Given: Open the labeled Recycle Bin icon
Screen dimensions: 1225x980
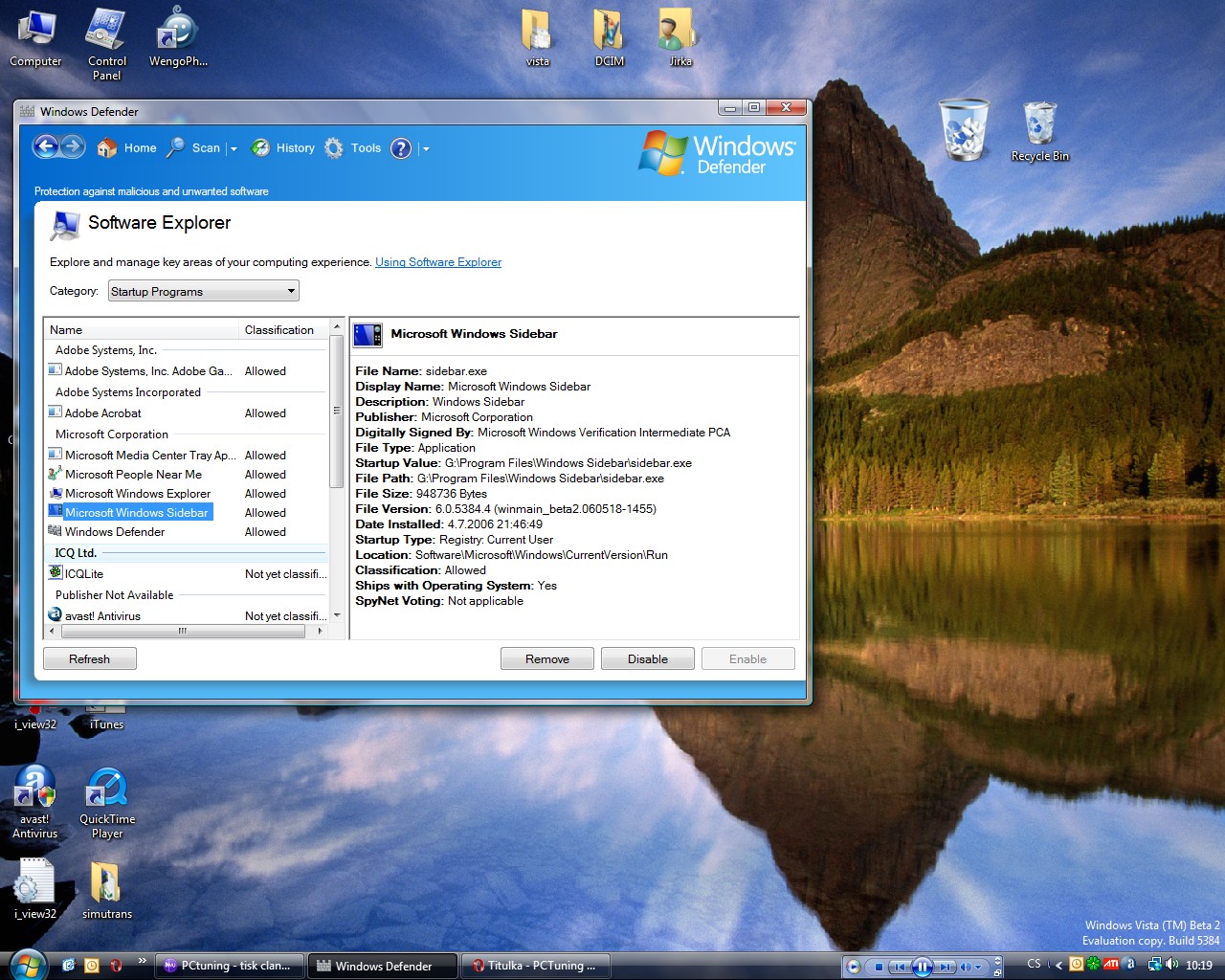Looking at the screenshot, I should (x=1040, y=132).
